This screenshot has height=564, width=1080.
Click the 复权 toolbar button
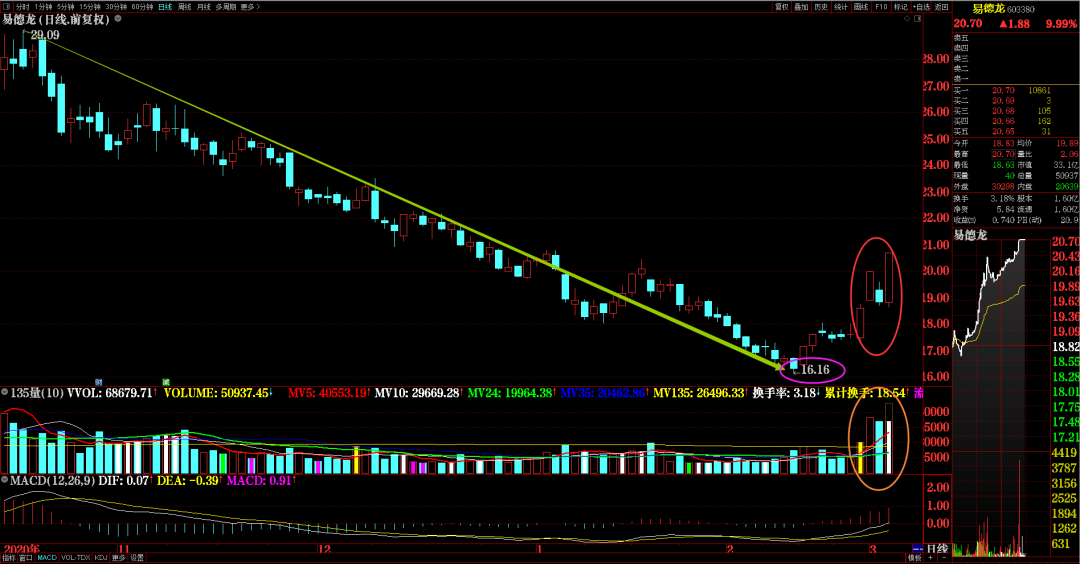782,6
